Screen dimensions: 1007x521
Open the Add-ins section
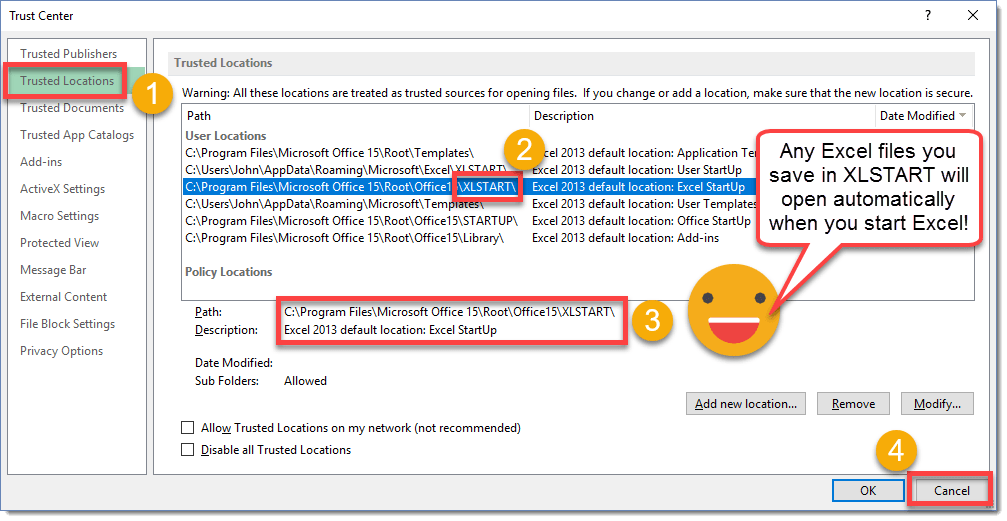[41, 162]
